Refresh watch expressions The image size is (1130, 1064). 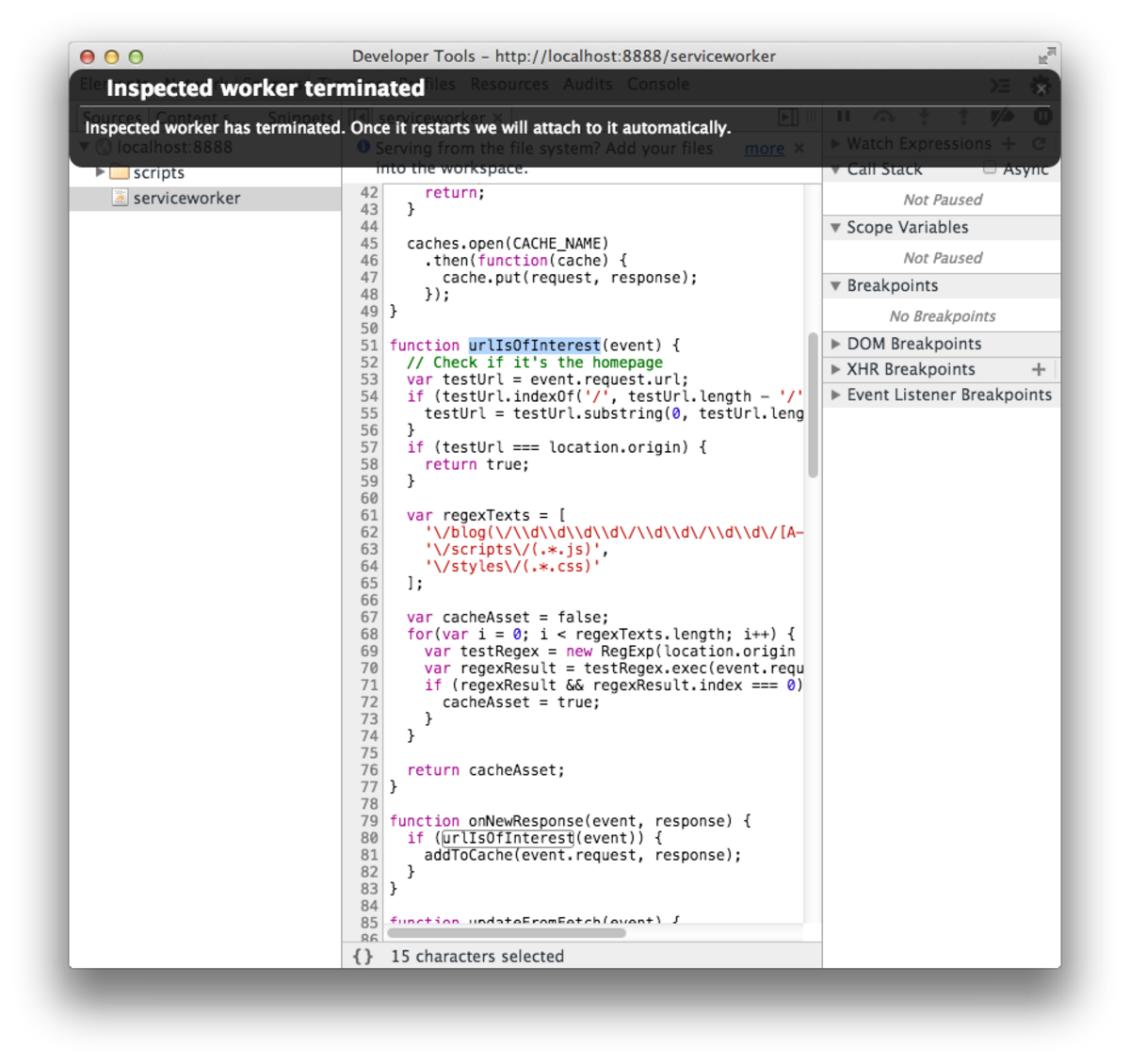1039,144
